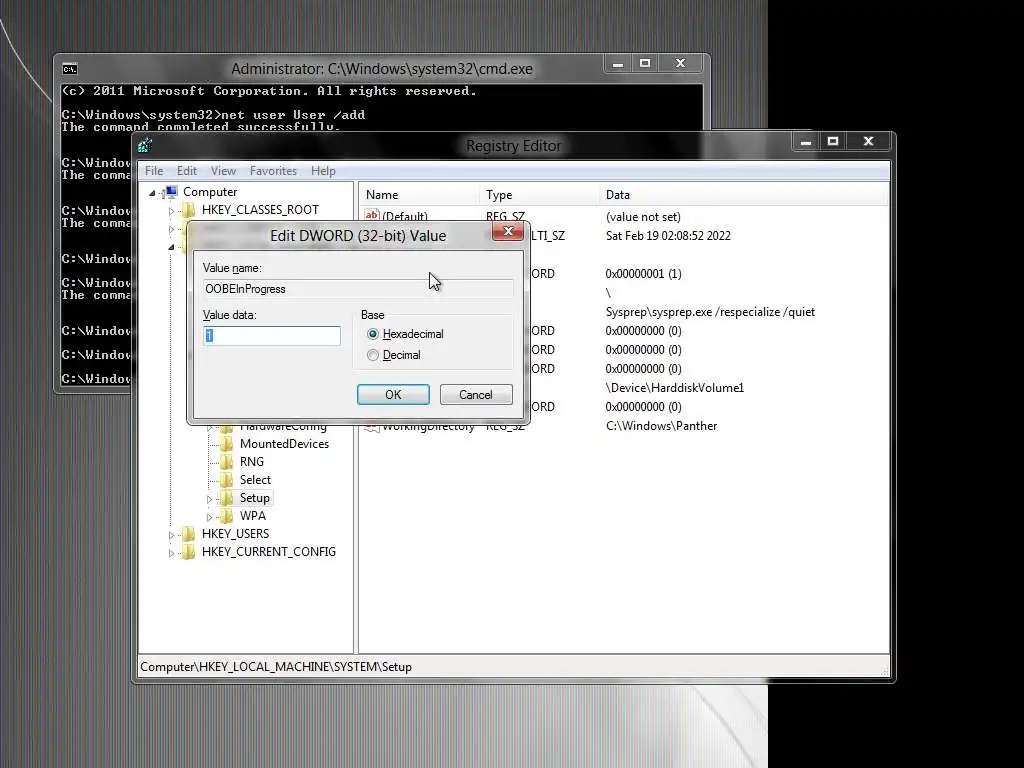The width and height of the screenshot is (1024, 768).
Task: Close the cmd.exe window
Action: click(680, 63)
